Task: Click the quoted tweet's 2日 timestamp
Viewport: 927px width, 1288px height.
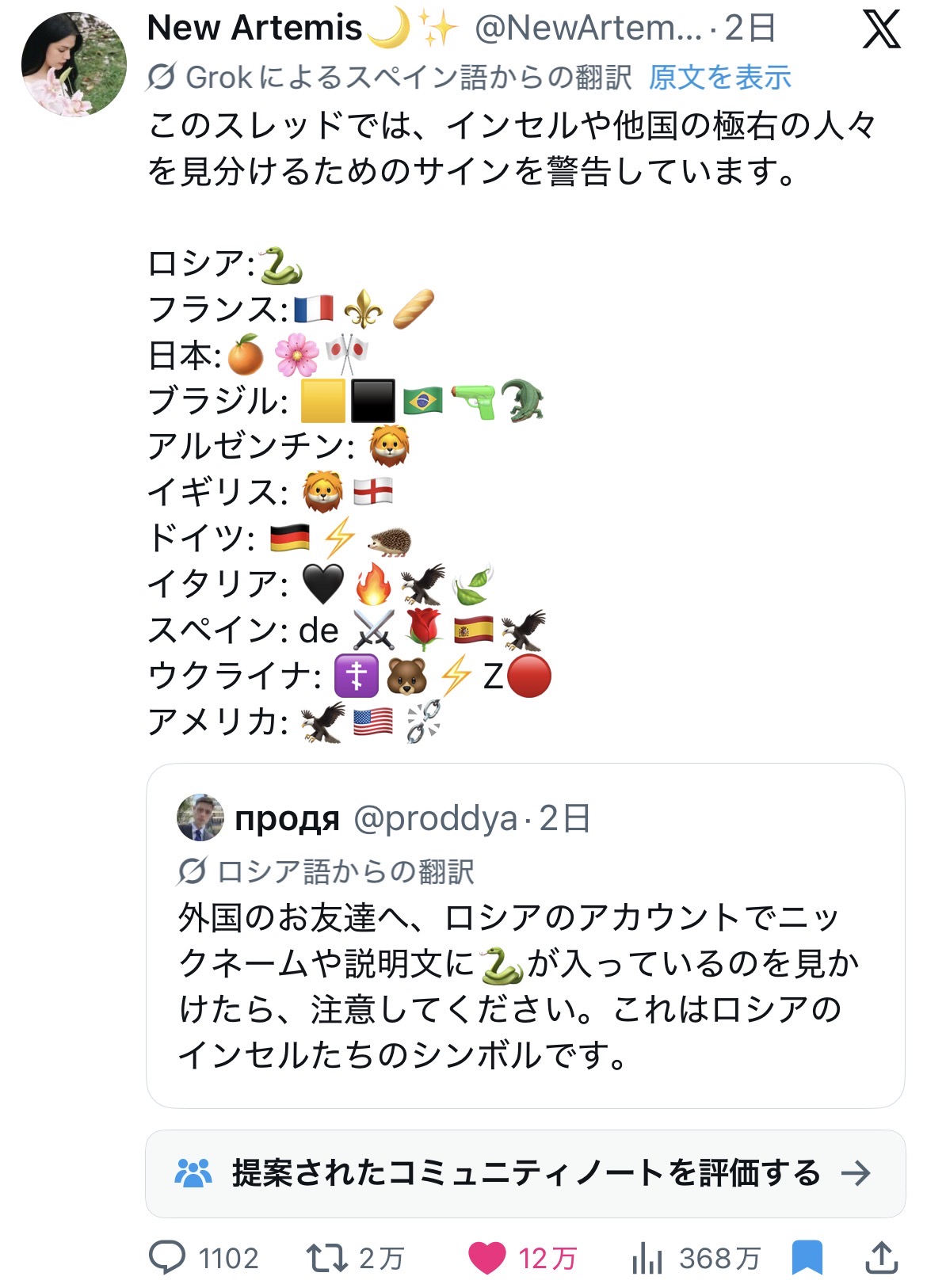Action: click(x=565, y=818)
